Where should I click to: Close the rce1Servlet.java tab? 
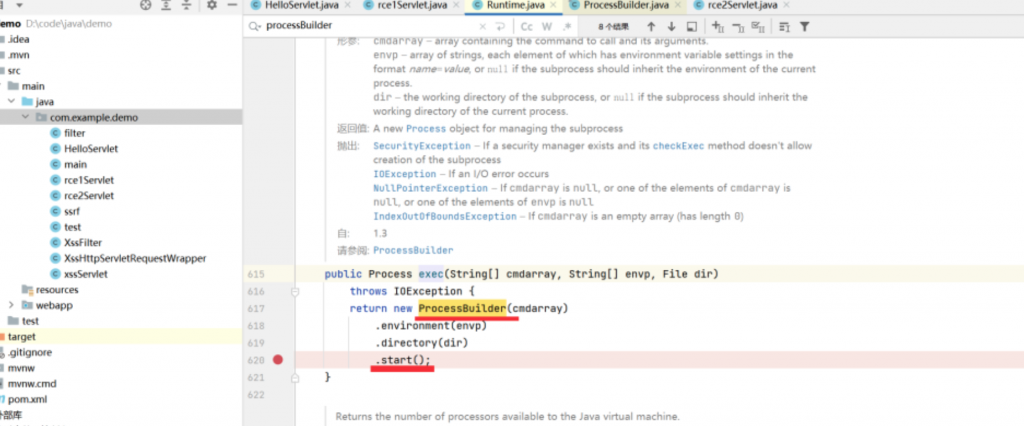coord(455,5)
